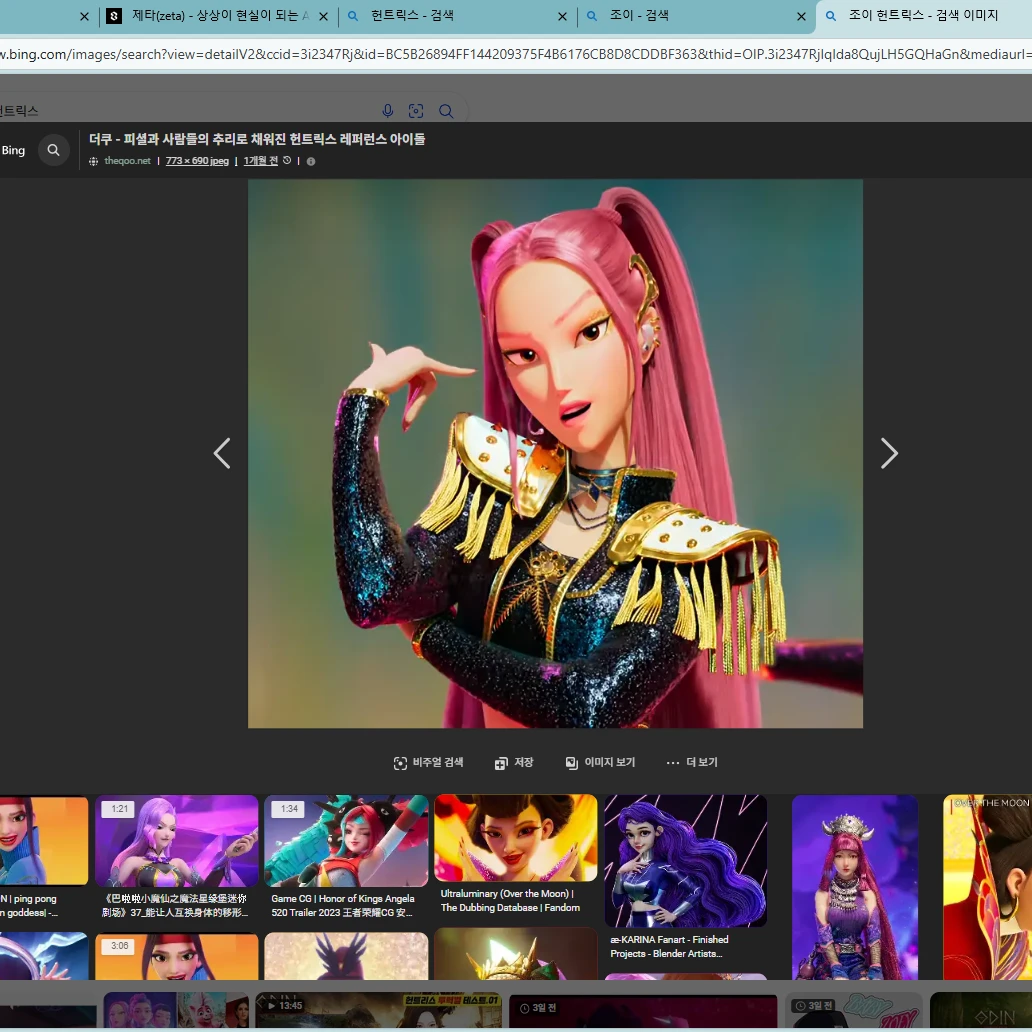Open the theqoo.net source link
This screenshot has width=1032, height=1032.
tap(127, 161)
